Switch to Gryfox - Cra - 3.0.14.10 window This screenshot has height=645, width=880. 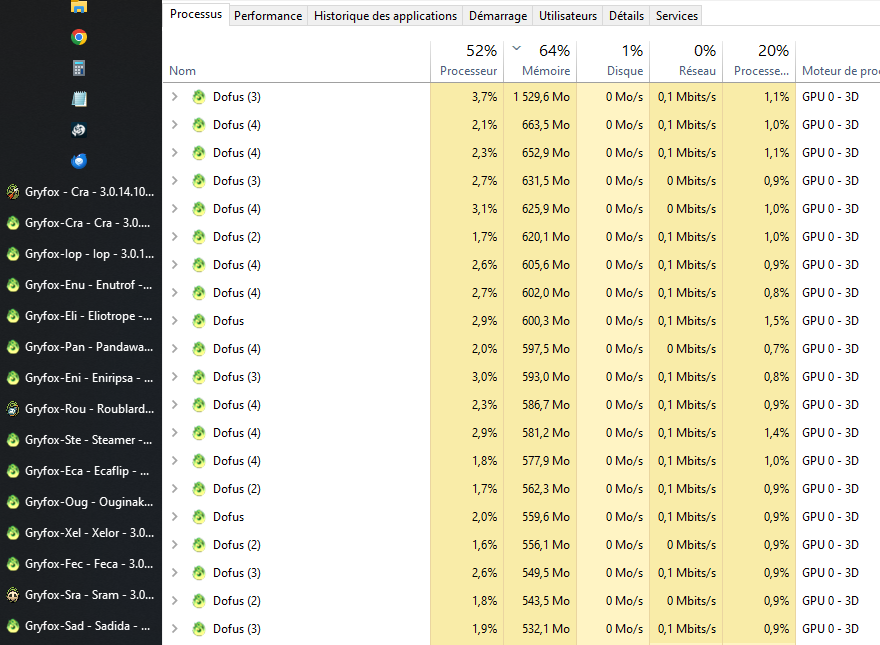81,192
